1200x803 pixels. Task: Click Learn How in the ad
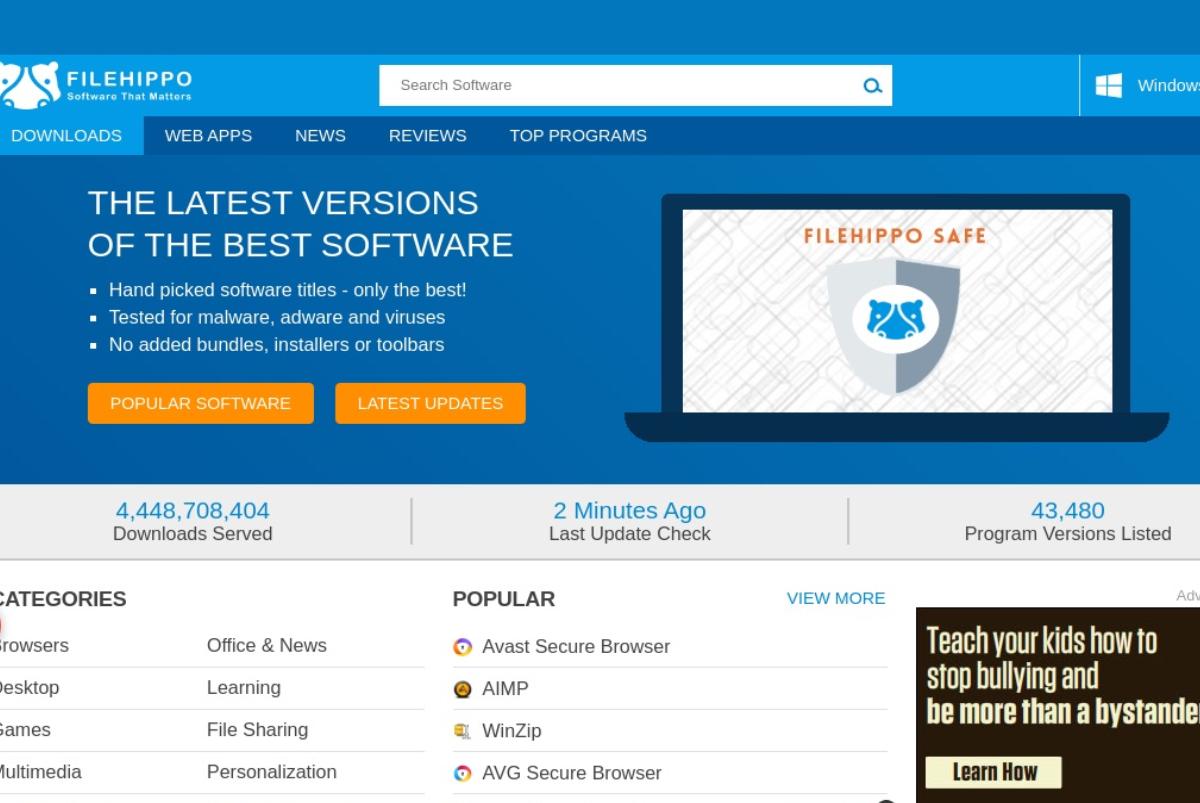(993, 772)
